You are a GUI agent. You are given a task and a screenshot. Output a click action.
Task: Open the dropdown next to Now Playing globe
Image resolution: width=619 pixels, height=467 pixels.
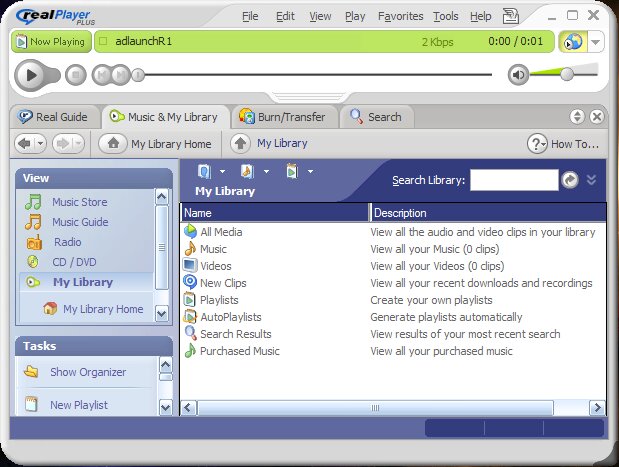(x=596, y=42)
